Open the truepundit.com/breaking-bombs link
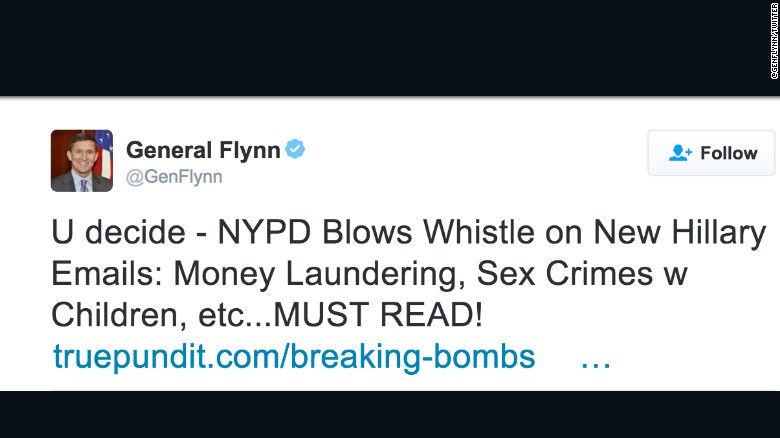780x438 pixels. coord(294,356)
